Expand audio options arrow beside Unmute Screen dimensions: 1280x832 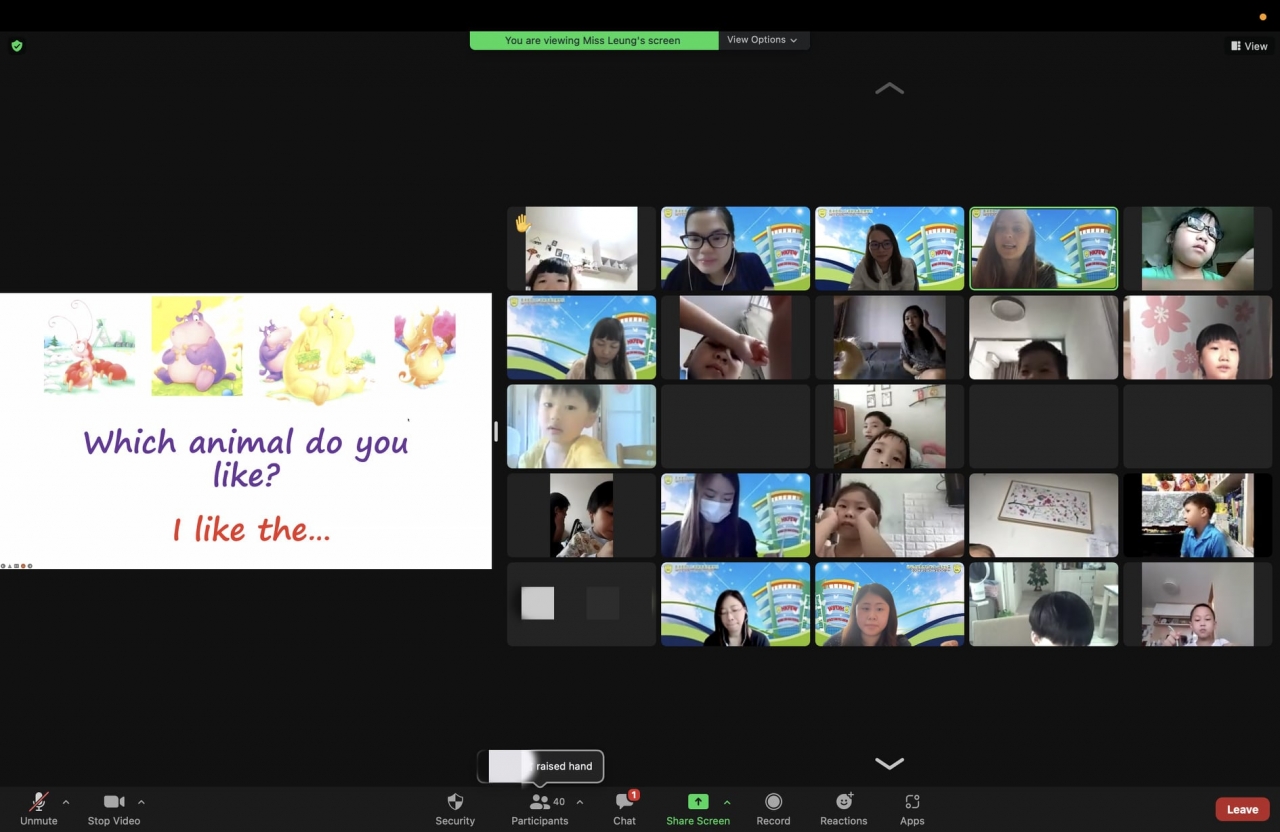66,802
